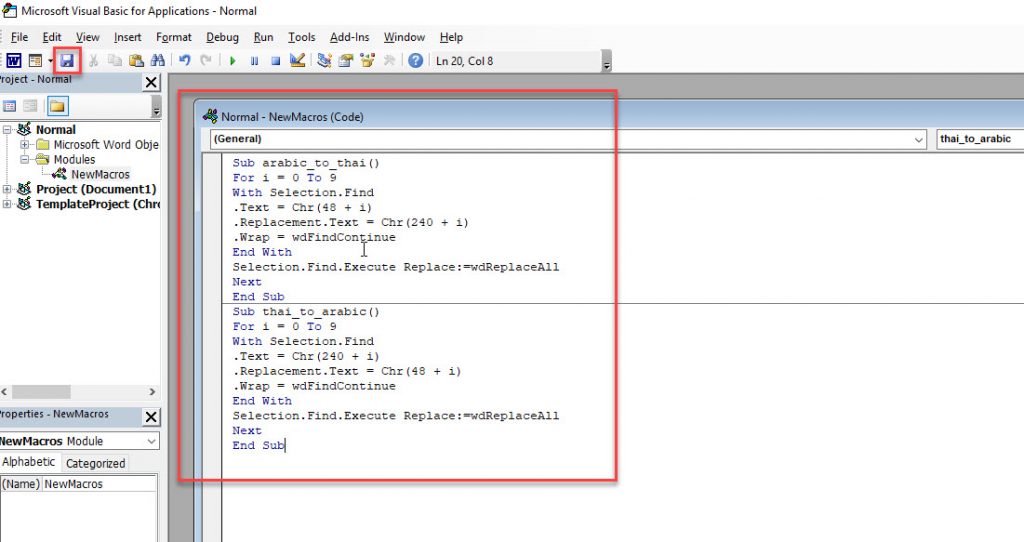Expand Project (Document1) tree node

[8, 189]
